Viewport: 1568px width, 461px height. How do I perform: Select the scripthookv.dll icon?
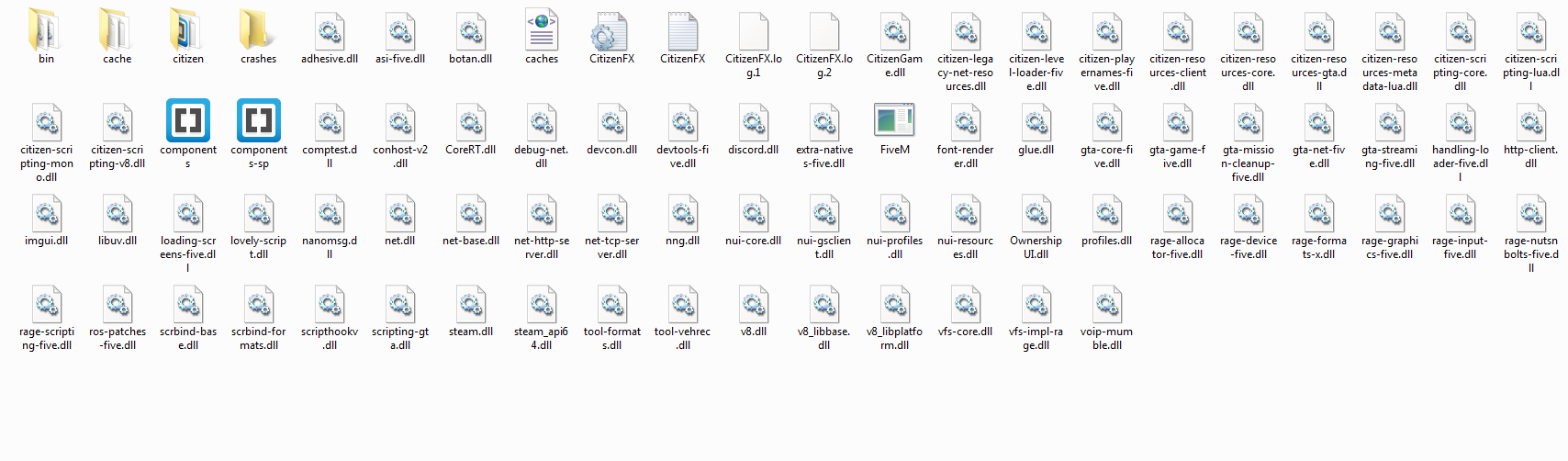(330, 303)
